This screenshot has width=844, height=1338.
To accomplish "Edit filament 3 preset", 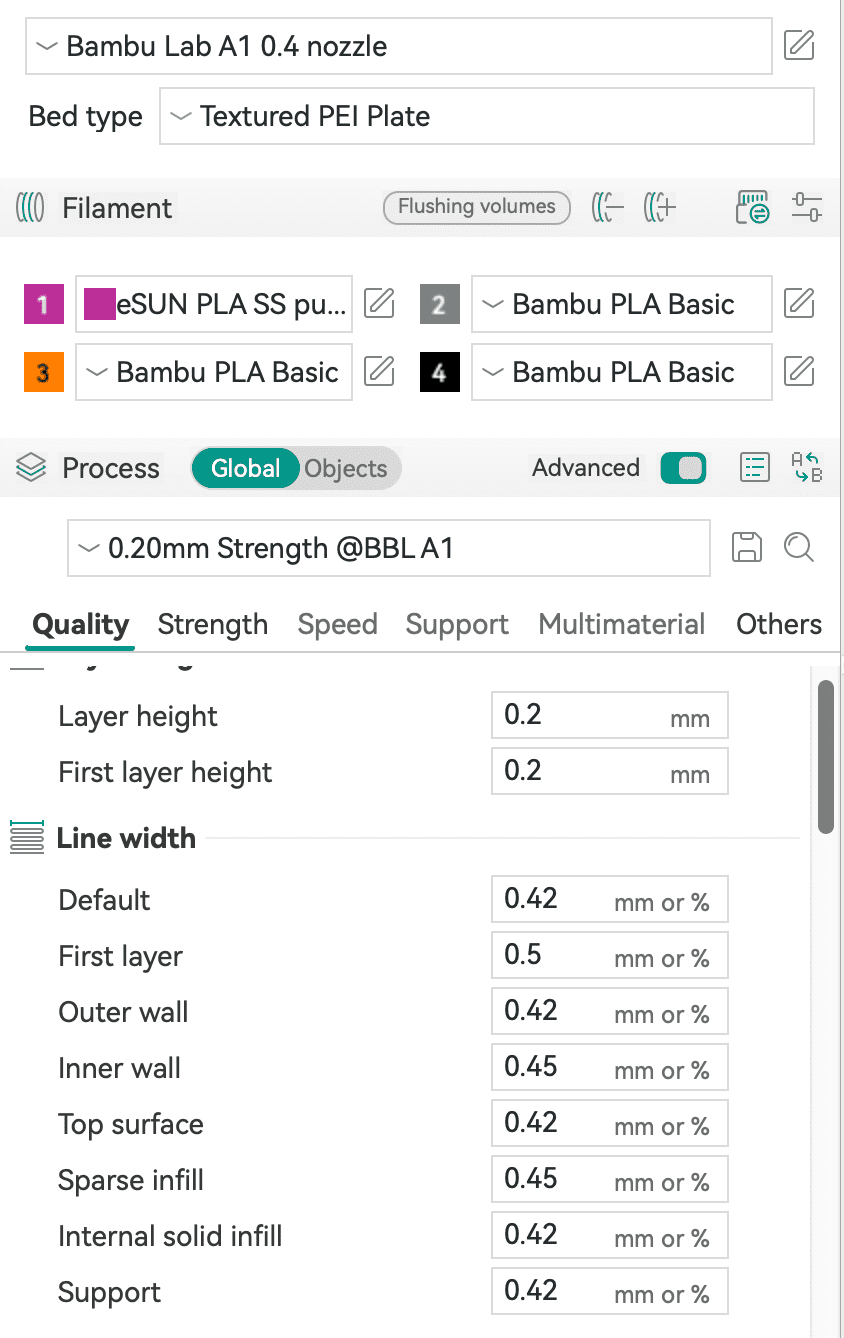I will click(379, 371).
